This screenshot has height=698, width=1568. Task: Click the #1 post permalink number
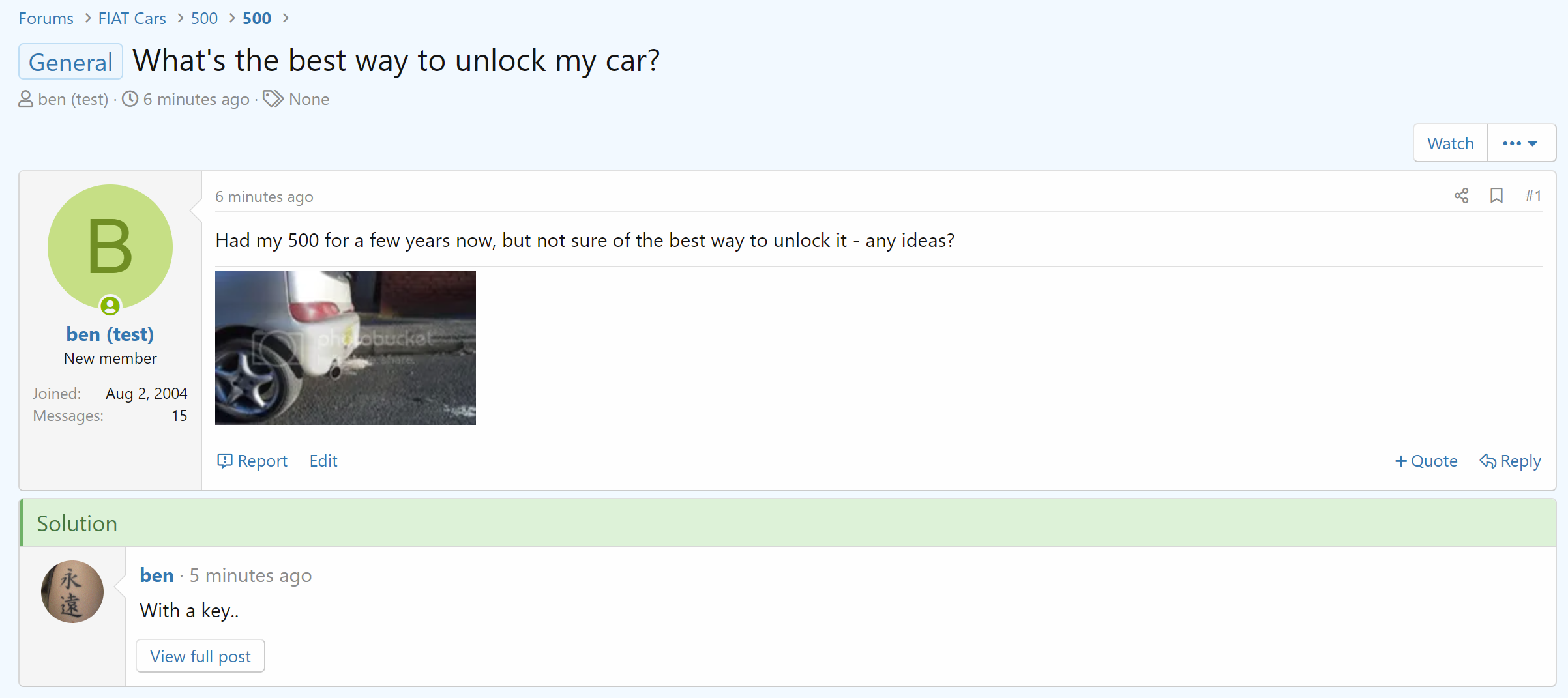(1533, 196)
